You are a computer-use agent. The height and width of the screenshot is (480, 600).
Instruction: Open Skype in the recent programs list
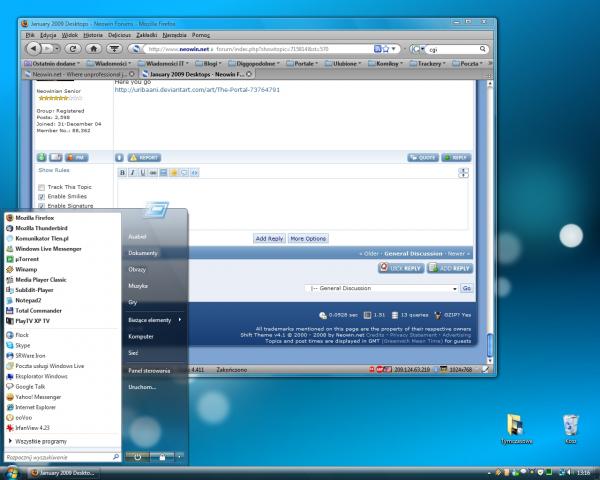click(x=23, y=343)
